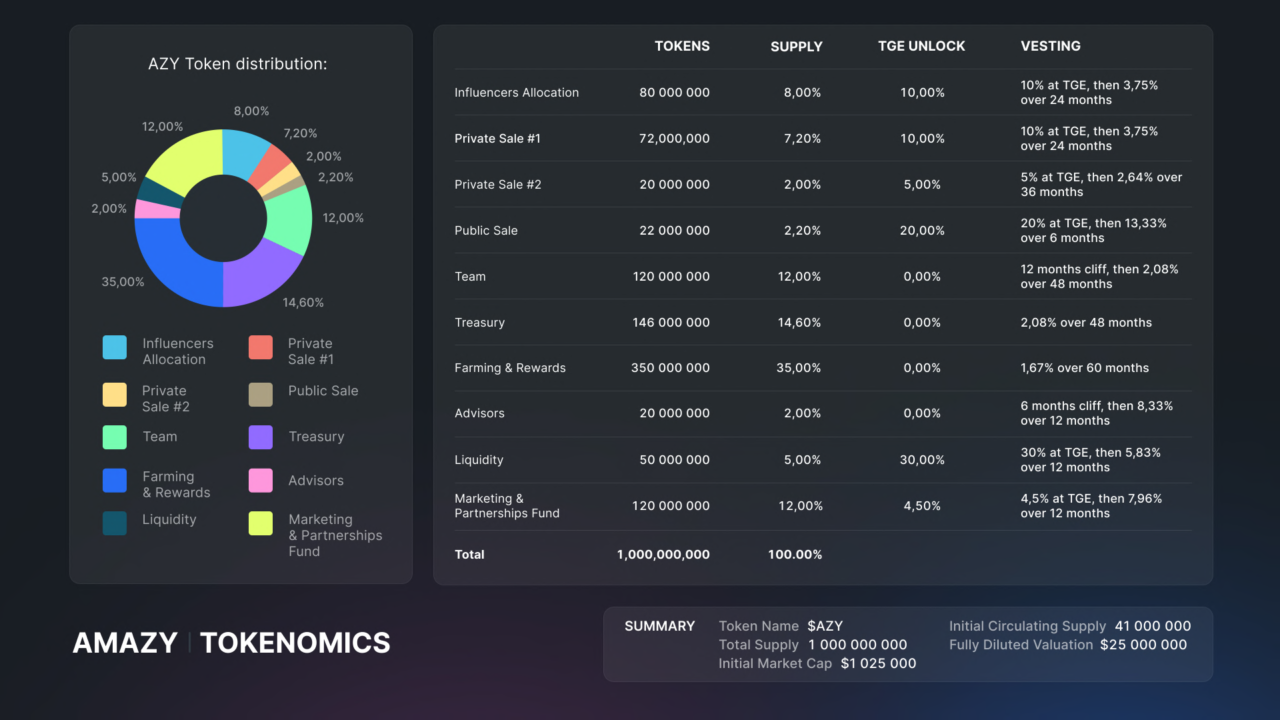The height and width of the screenshot is (720, 1280).
Task: Select the Private Sale #2 yellow legend swatch
Action: point(115,394)
